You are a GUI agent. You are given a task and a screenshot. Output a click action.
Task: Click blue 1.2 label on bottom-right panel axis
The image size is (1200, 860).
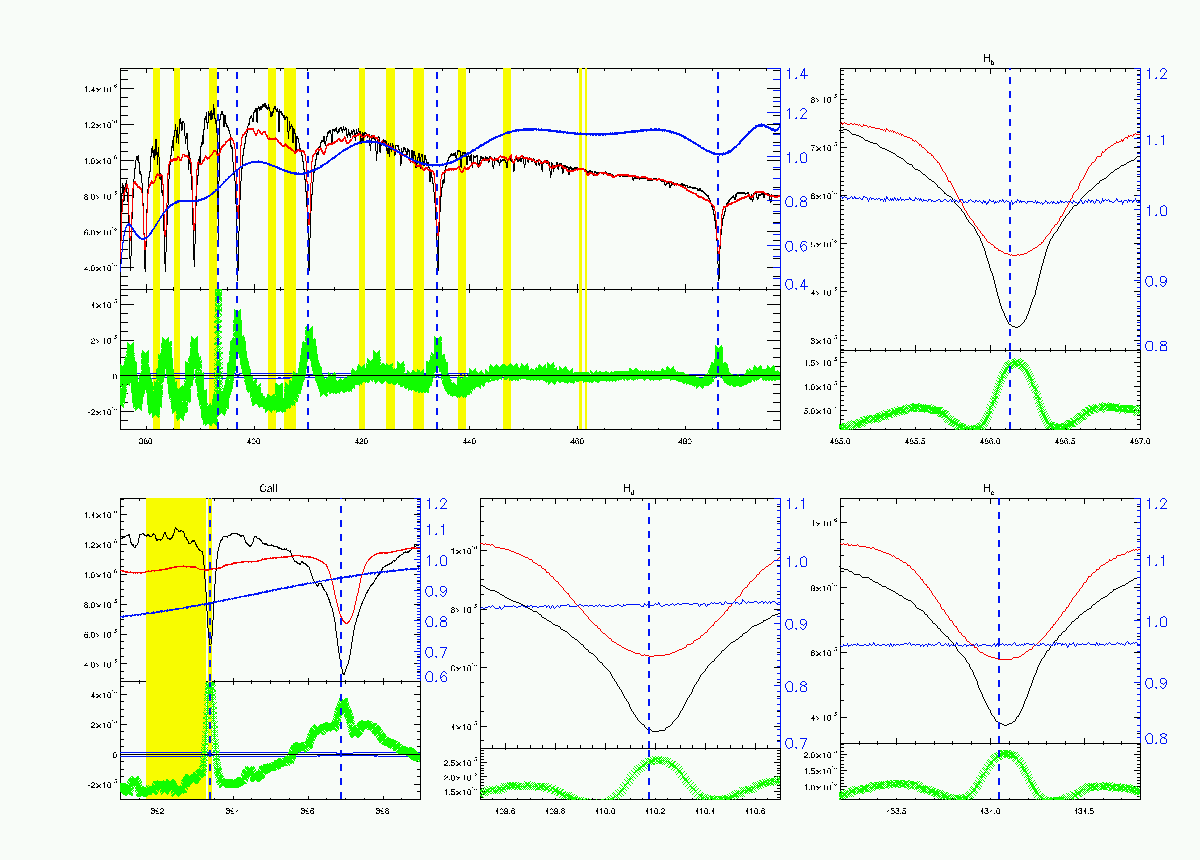tap(1155, 504)
